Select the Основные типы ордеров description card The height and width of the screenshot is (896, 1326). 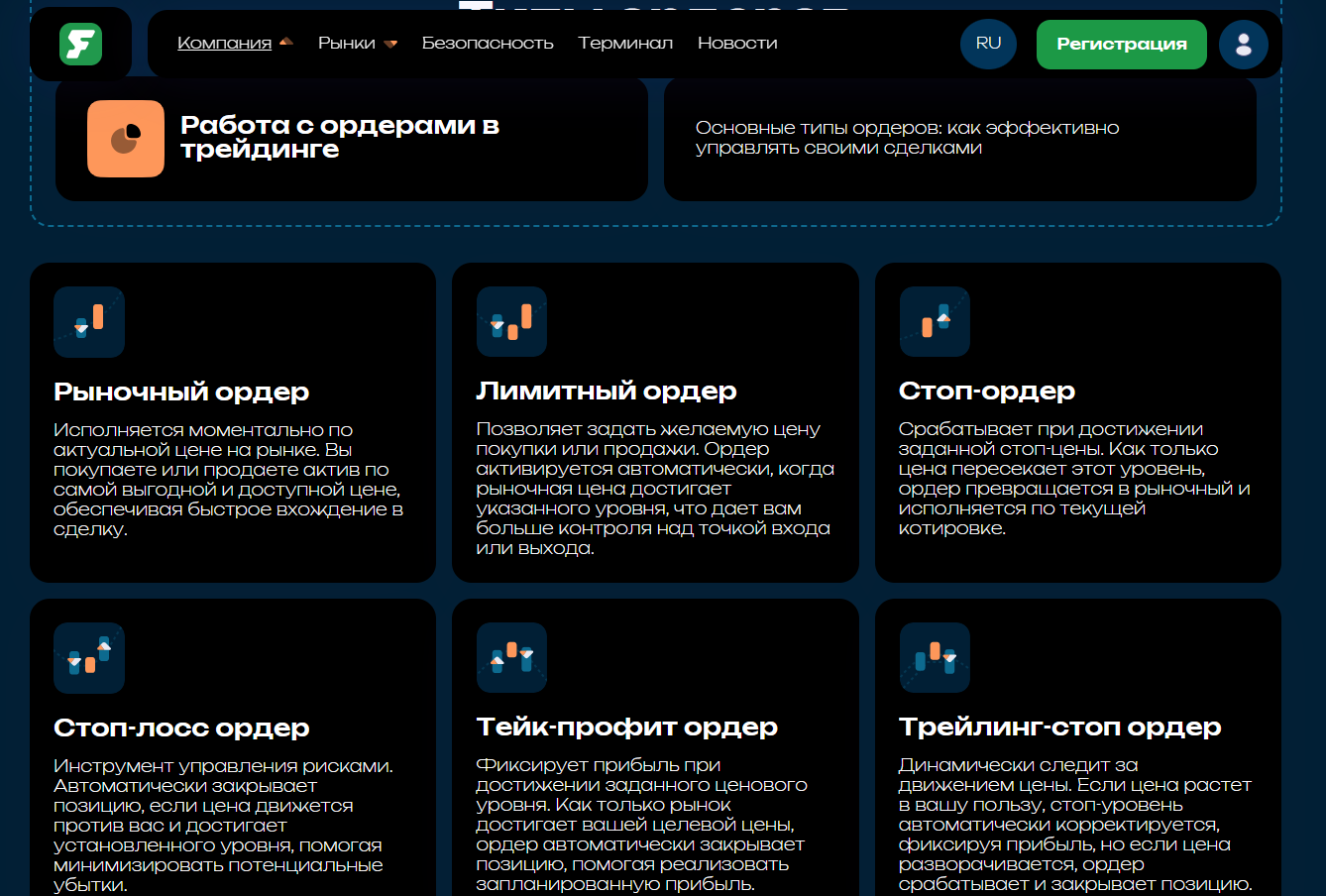click(x=959, y=140)
